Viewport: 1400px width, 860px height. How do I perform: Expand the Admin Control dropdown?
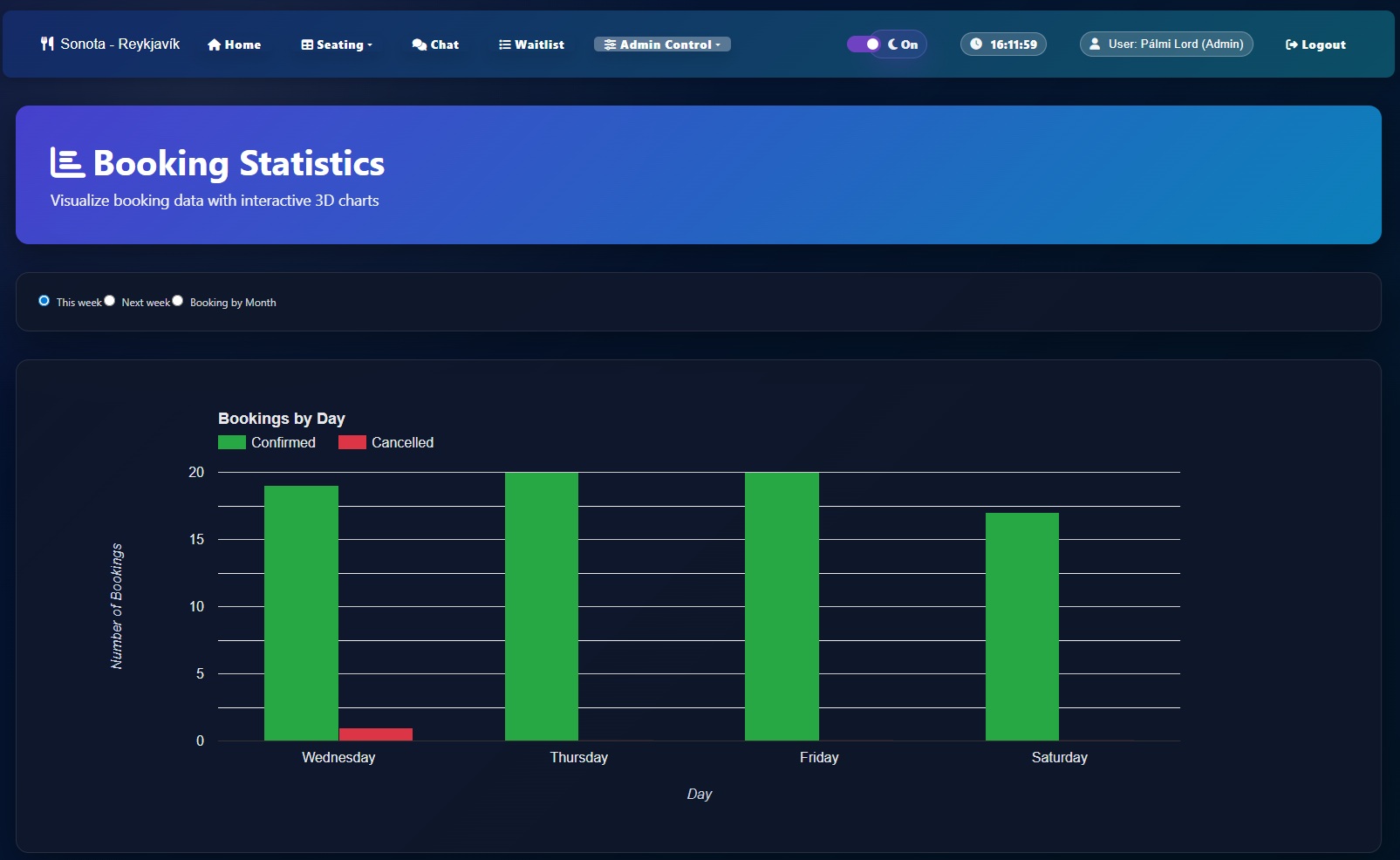(662, 44)
